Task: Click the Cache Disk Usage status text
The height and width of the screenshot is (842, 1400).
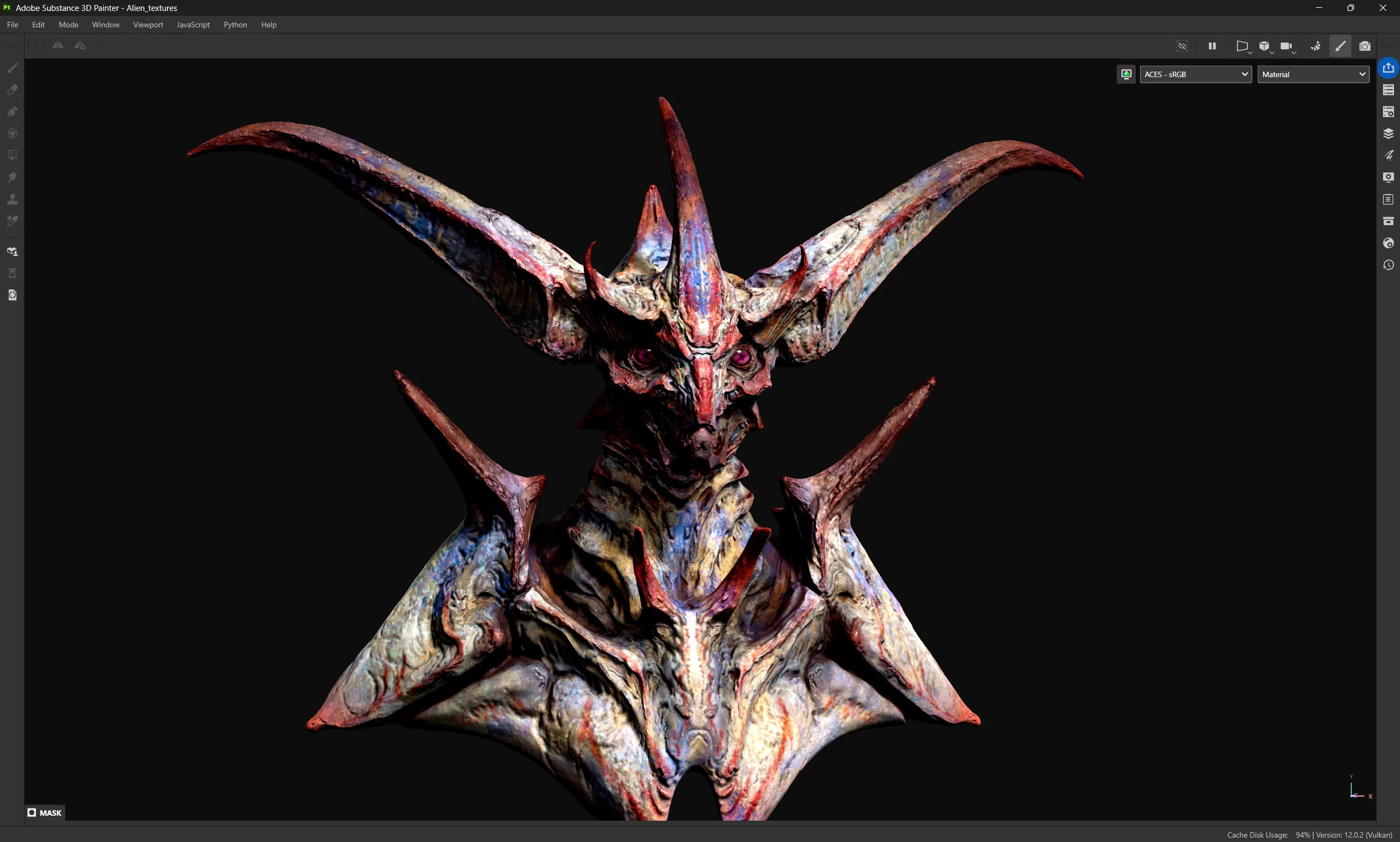Action: (1268, 835)
